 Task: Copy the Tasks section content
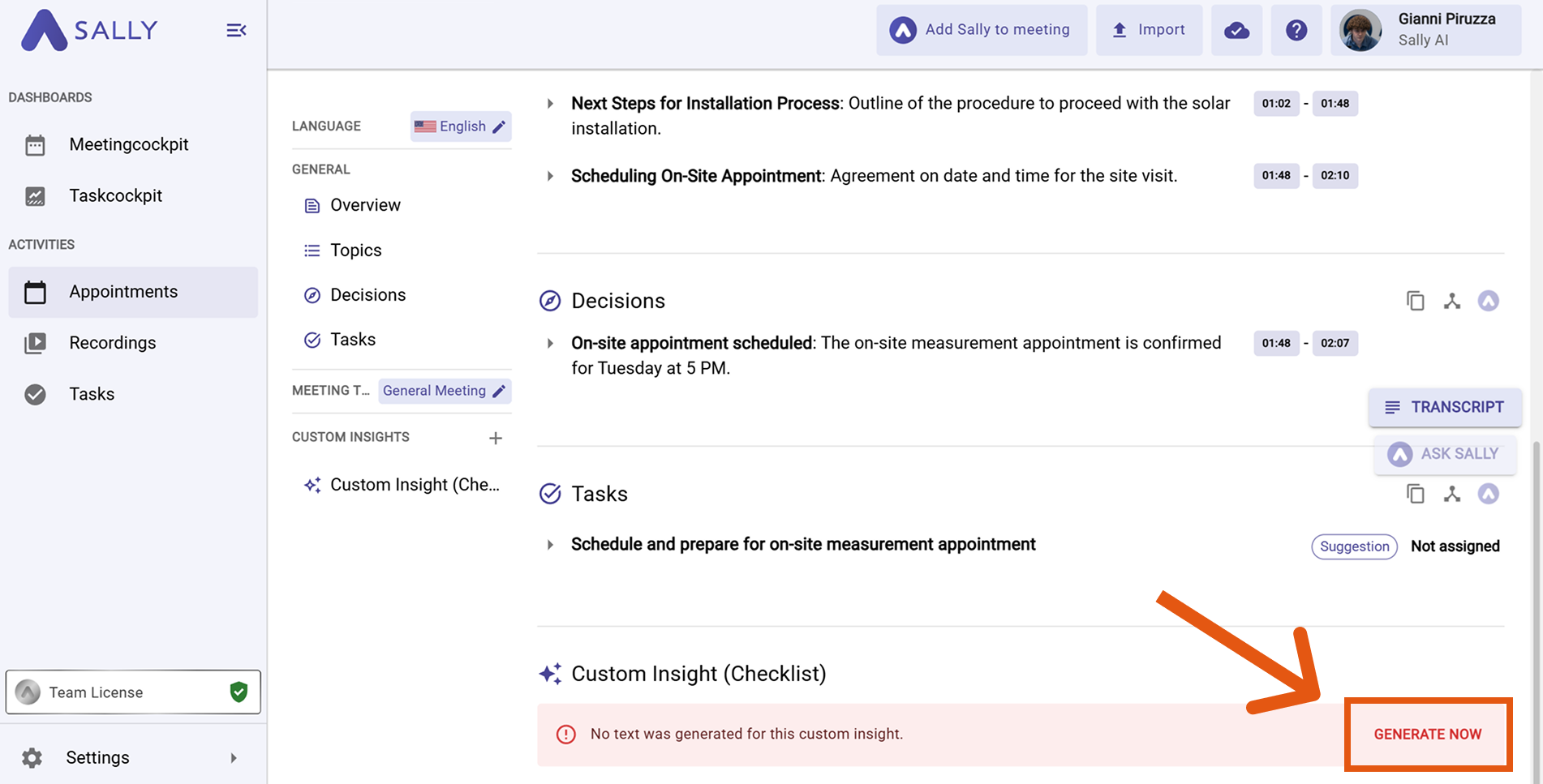click(x=1415, y=494)
